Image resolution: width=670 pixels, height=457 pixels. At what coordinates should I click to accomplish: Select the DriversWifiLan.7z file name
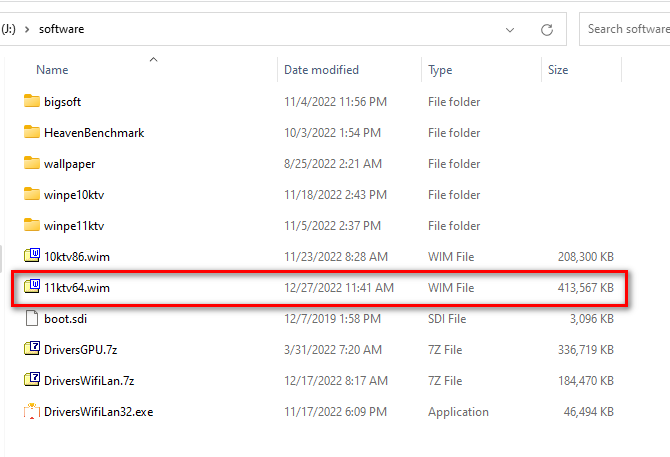89,381
